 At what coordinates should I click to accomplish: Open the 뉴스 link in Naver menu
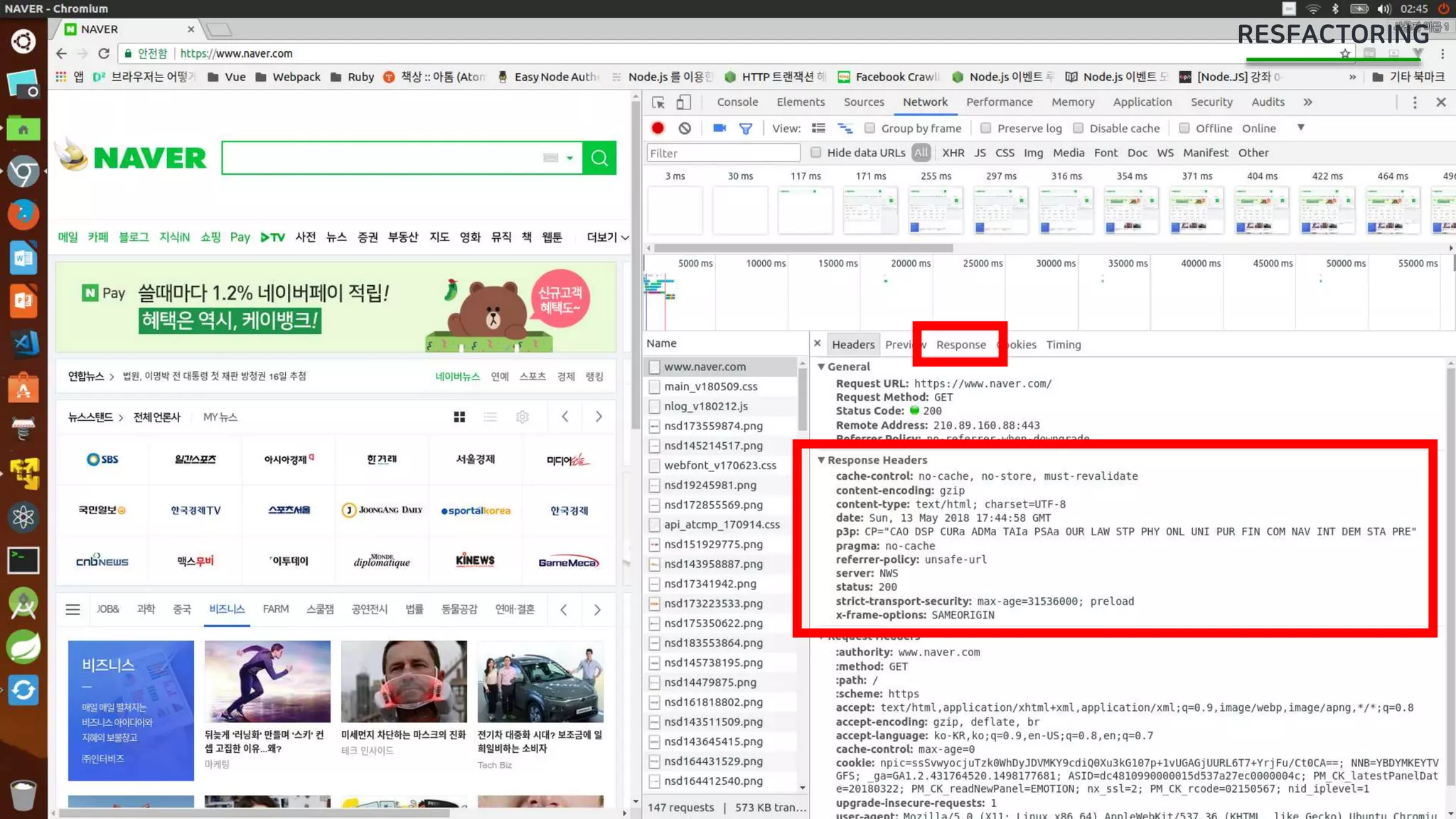[336, 237]
